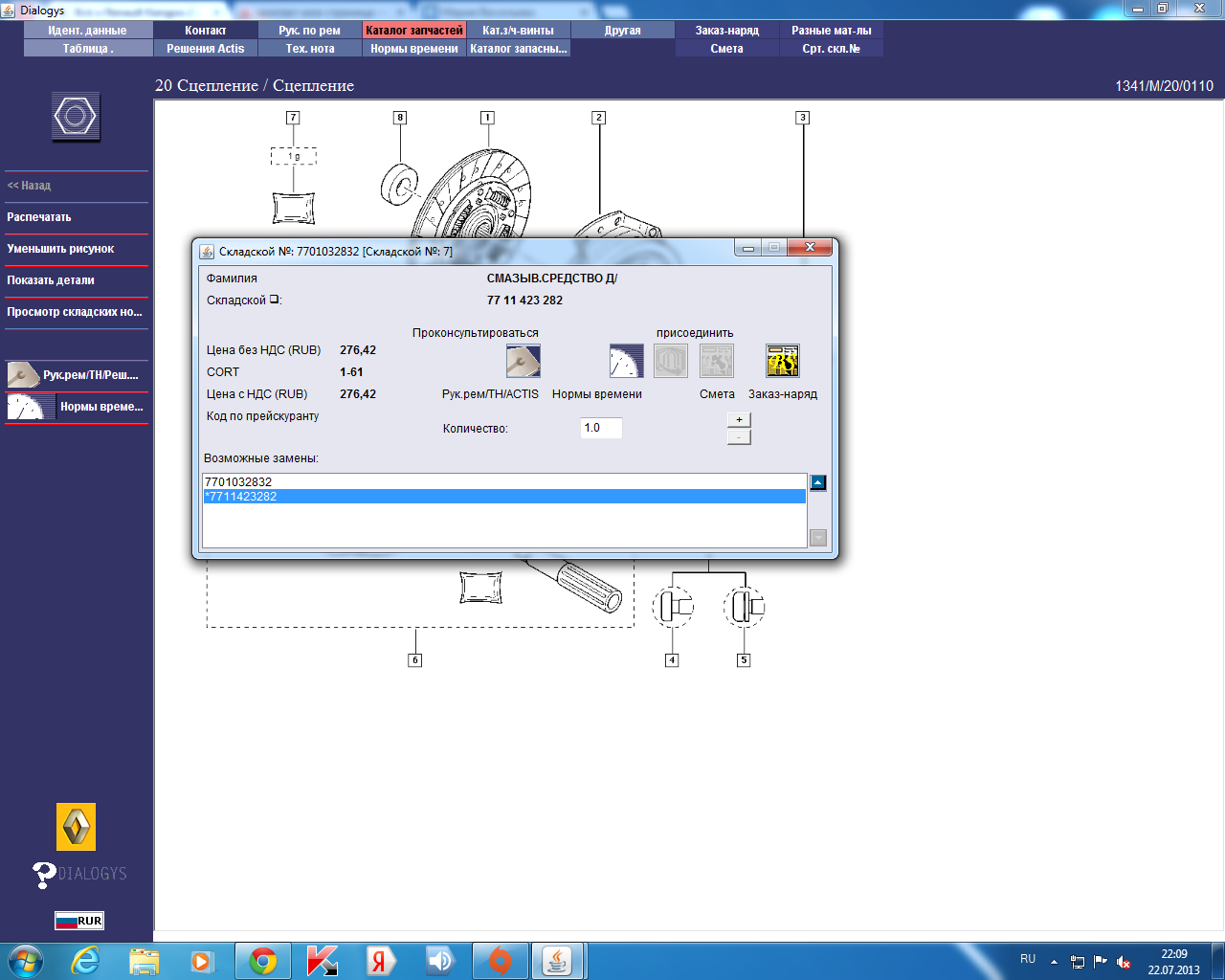Open the Другая tab
1225x980 pixels.
point(623,31)
